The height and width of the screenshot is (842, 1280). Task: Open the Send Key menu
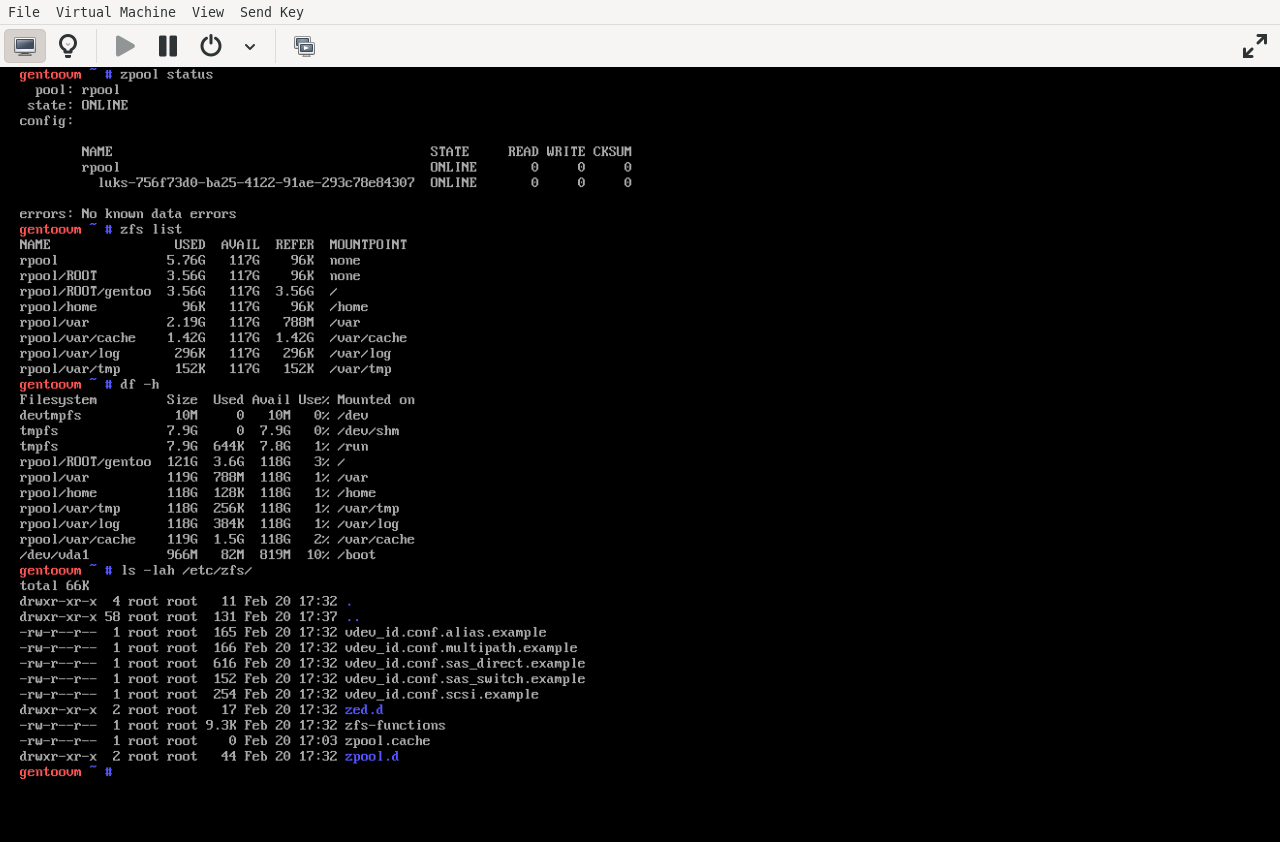(272, 12)
